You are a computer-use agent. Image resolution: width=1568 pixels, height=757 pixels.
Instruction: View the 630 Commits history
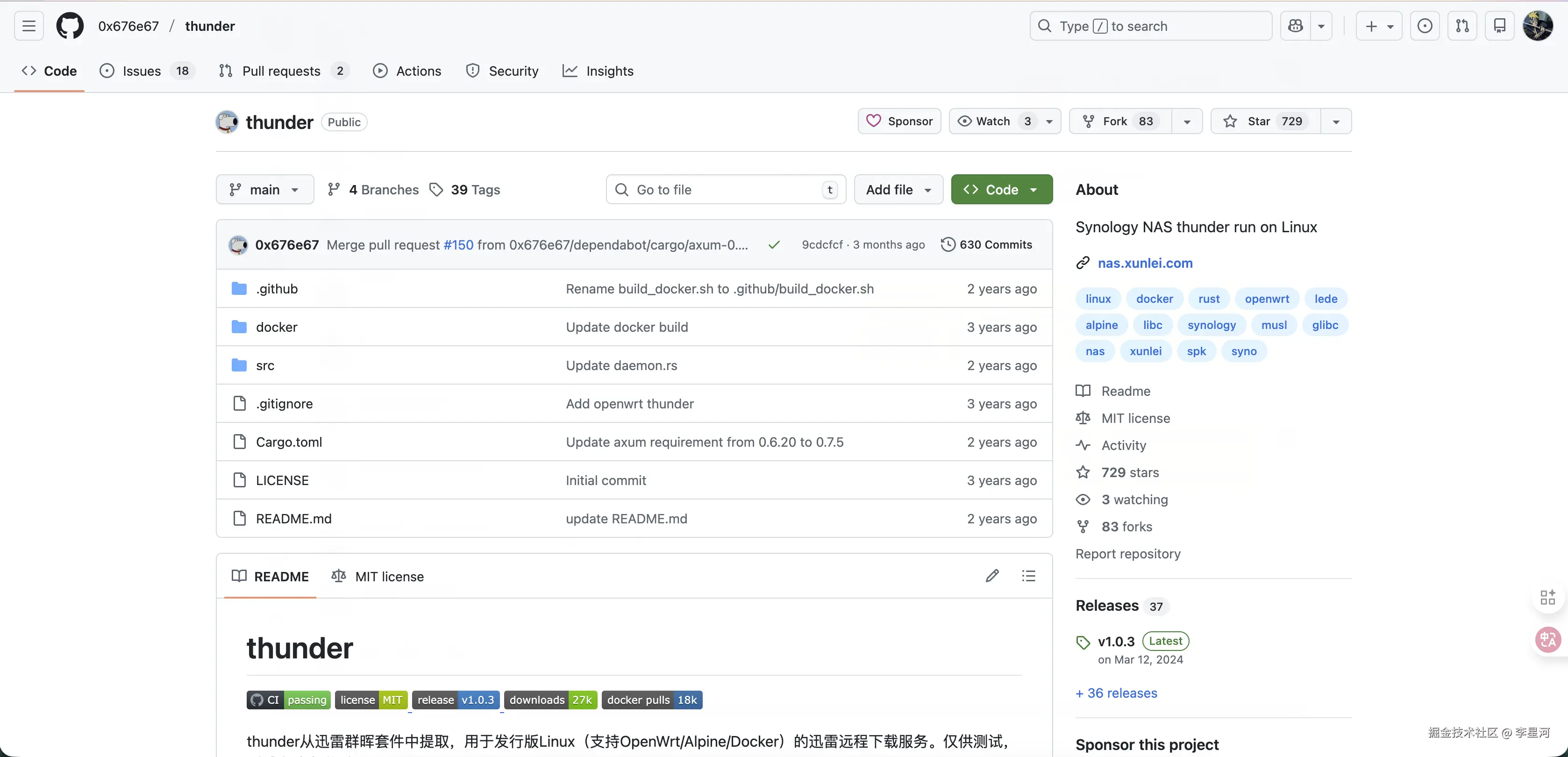tap(987, 245)
